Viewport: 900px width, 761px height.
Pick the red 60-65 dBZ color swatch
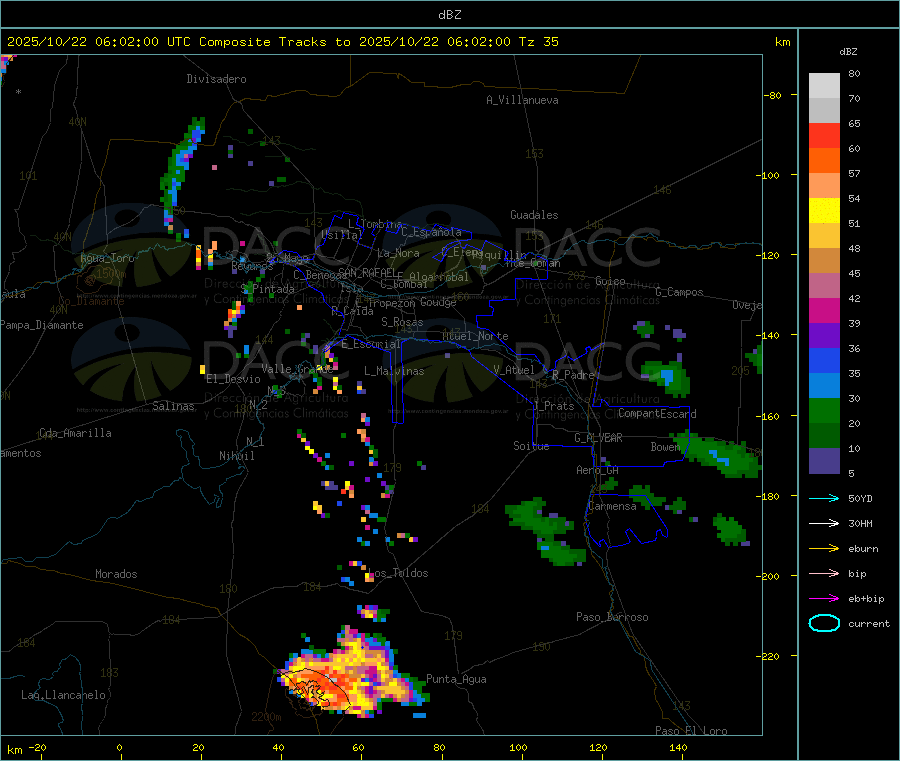824,135
